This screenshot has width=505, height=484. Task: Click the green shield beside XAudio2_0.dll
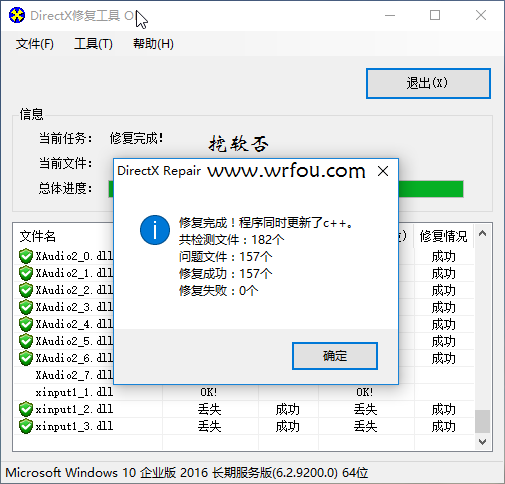click(26, 256)
